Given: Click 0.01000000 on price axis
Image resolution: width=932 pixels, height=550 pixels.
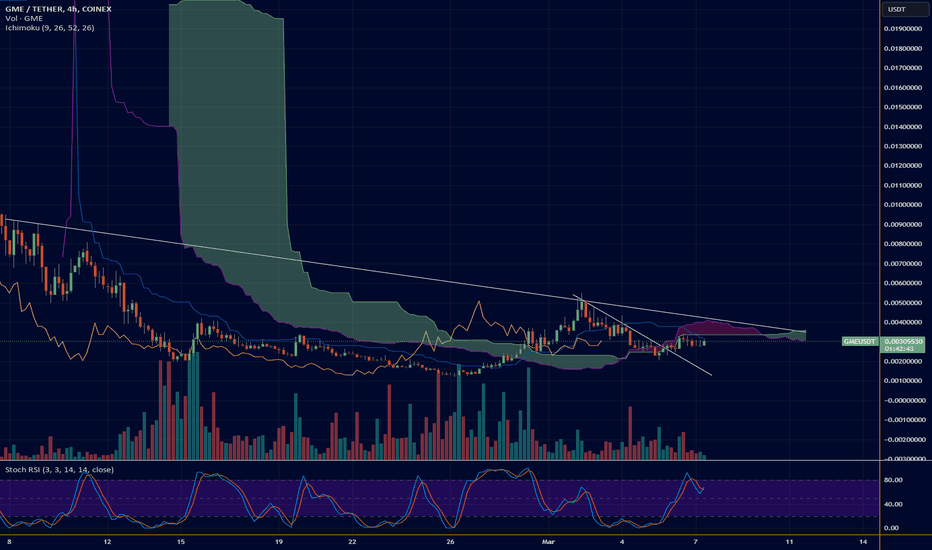Looking at the screenshot, I should point(903,205).
